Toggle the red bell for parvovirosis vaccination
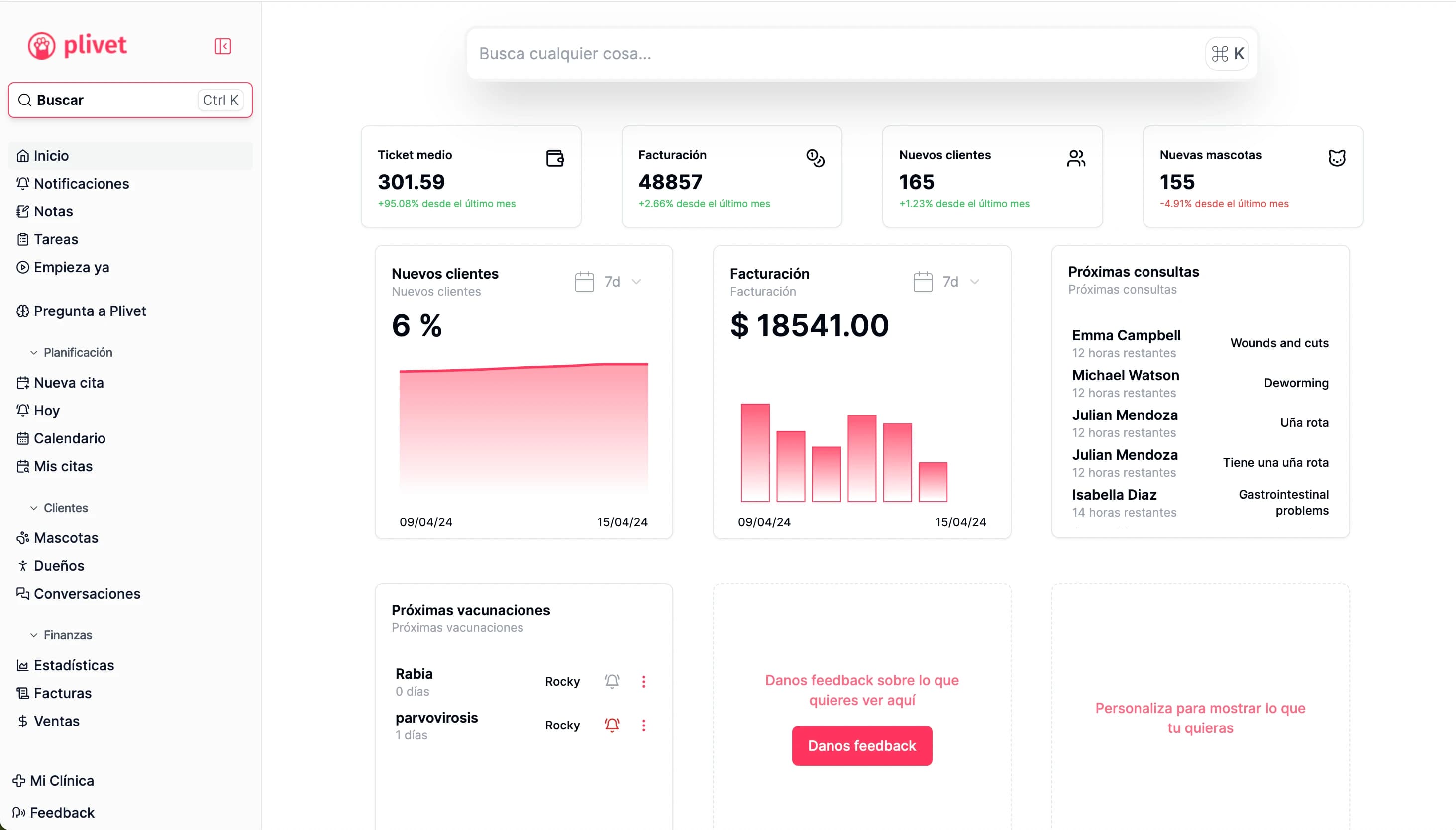1456x830 pixels. (x=612, y=725)
